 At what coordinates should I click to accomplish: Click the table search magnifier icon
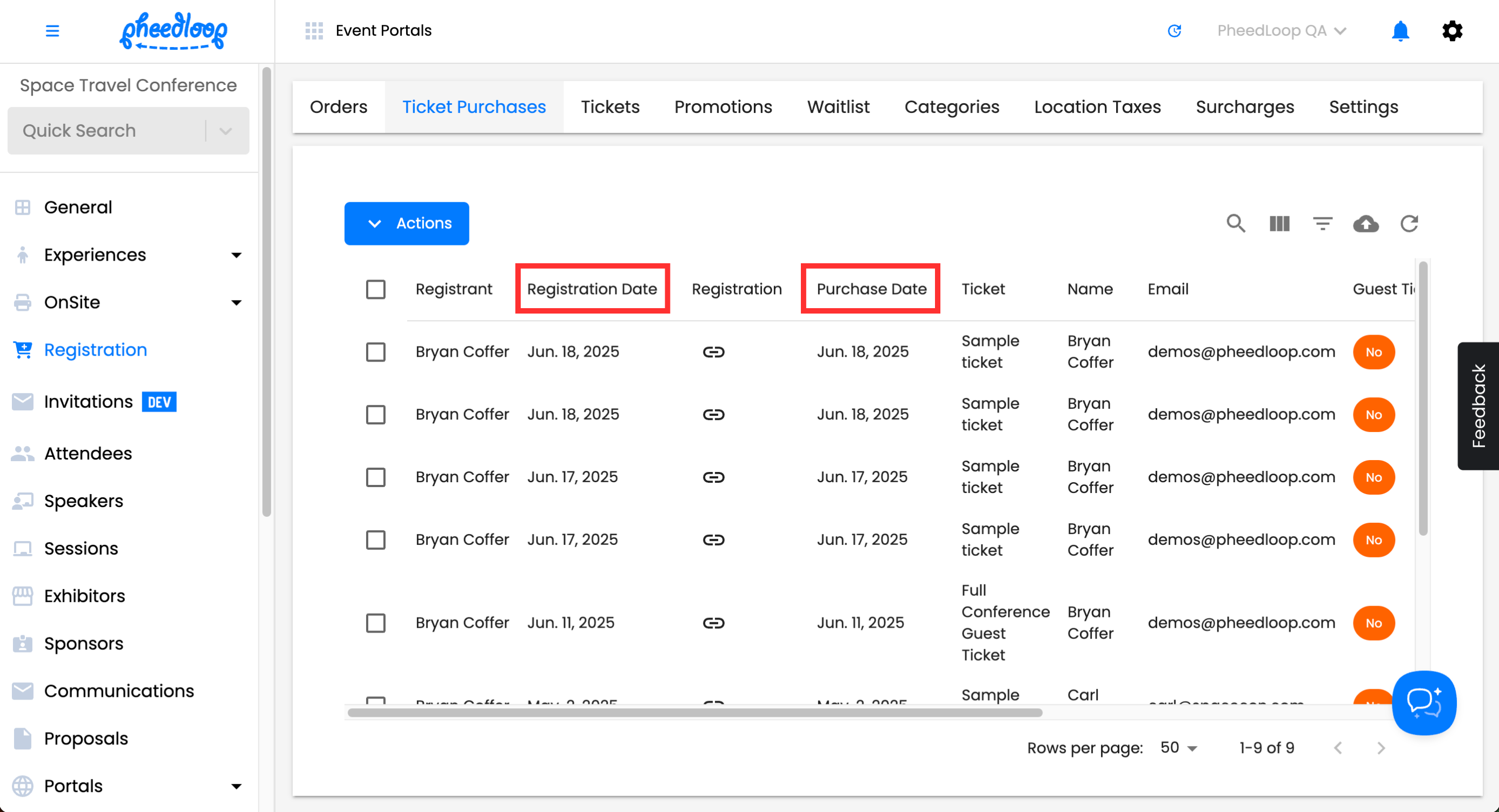(1236, 223)
